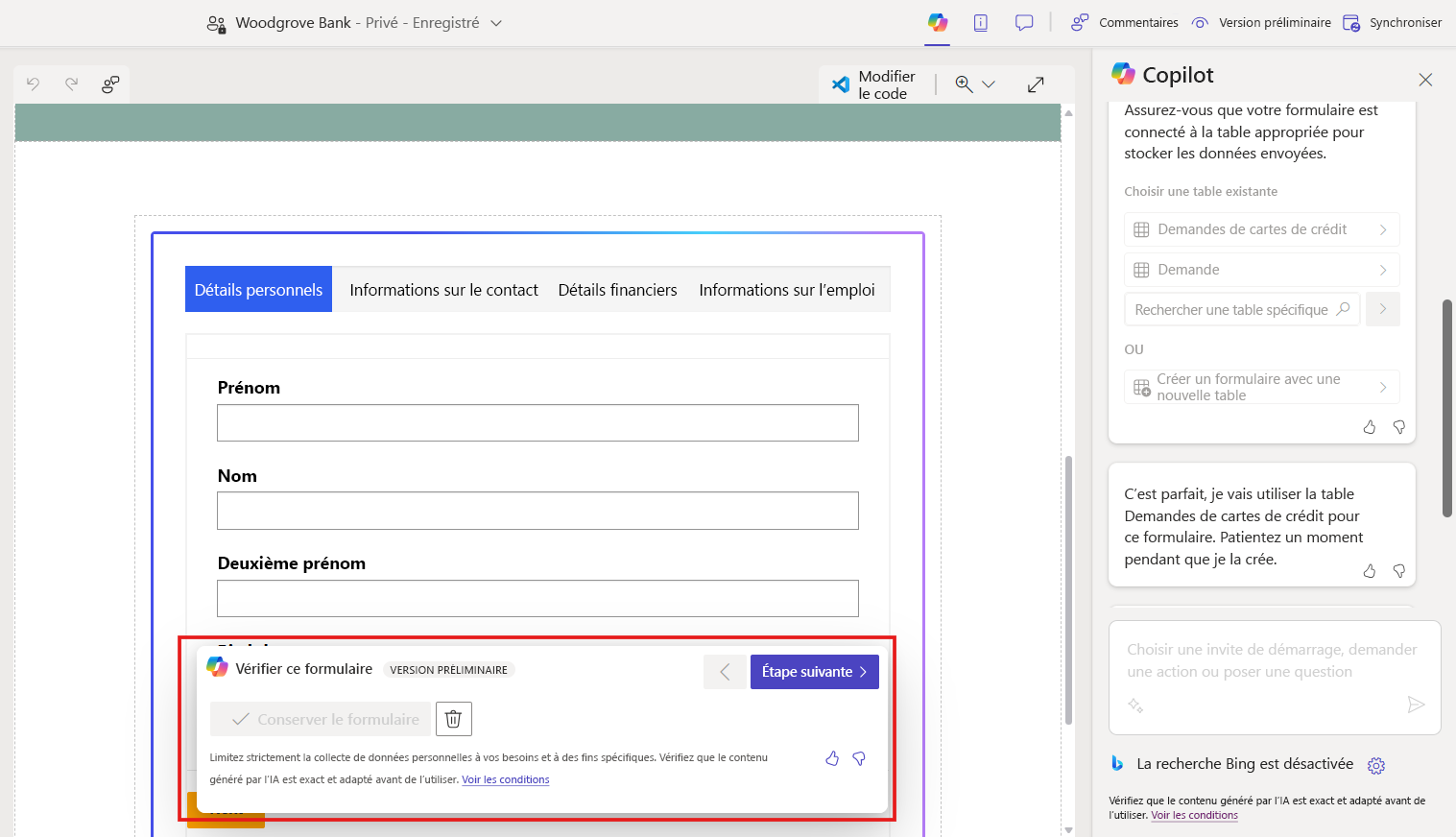Rate Vérifier ce formulaire with thumbs up
1456x837 pixels.
tap(831, 758)
